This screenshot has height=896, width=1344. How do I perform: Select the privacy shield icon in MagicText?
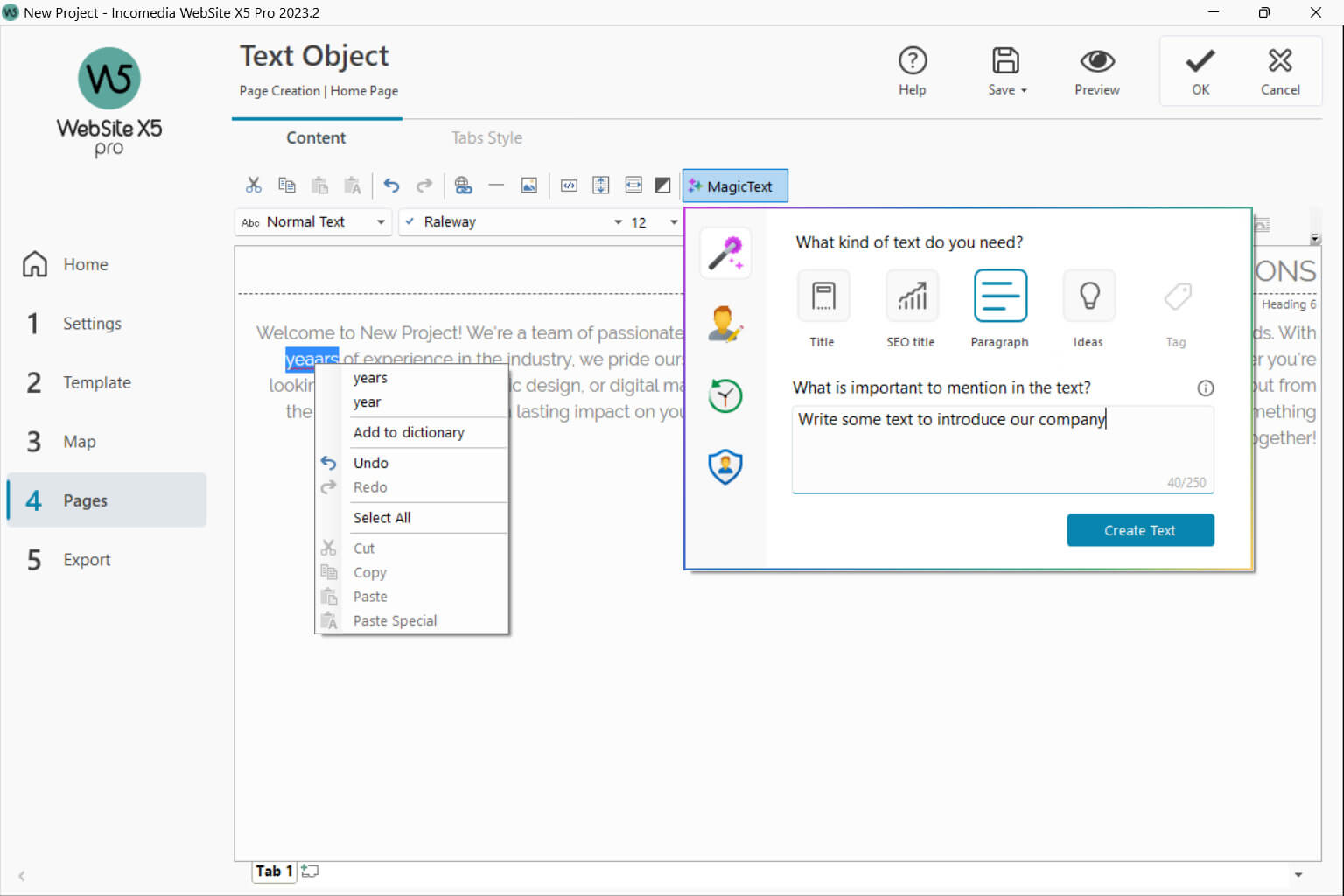[724, 466]
